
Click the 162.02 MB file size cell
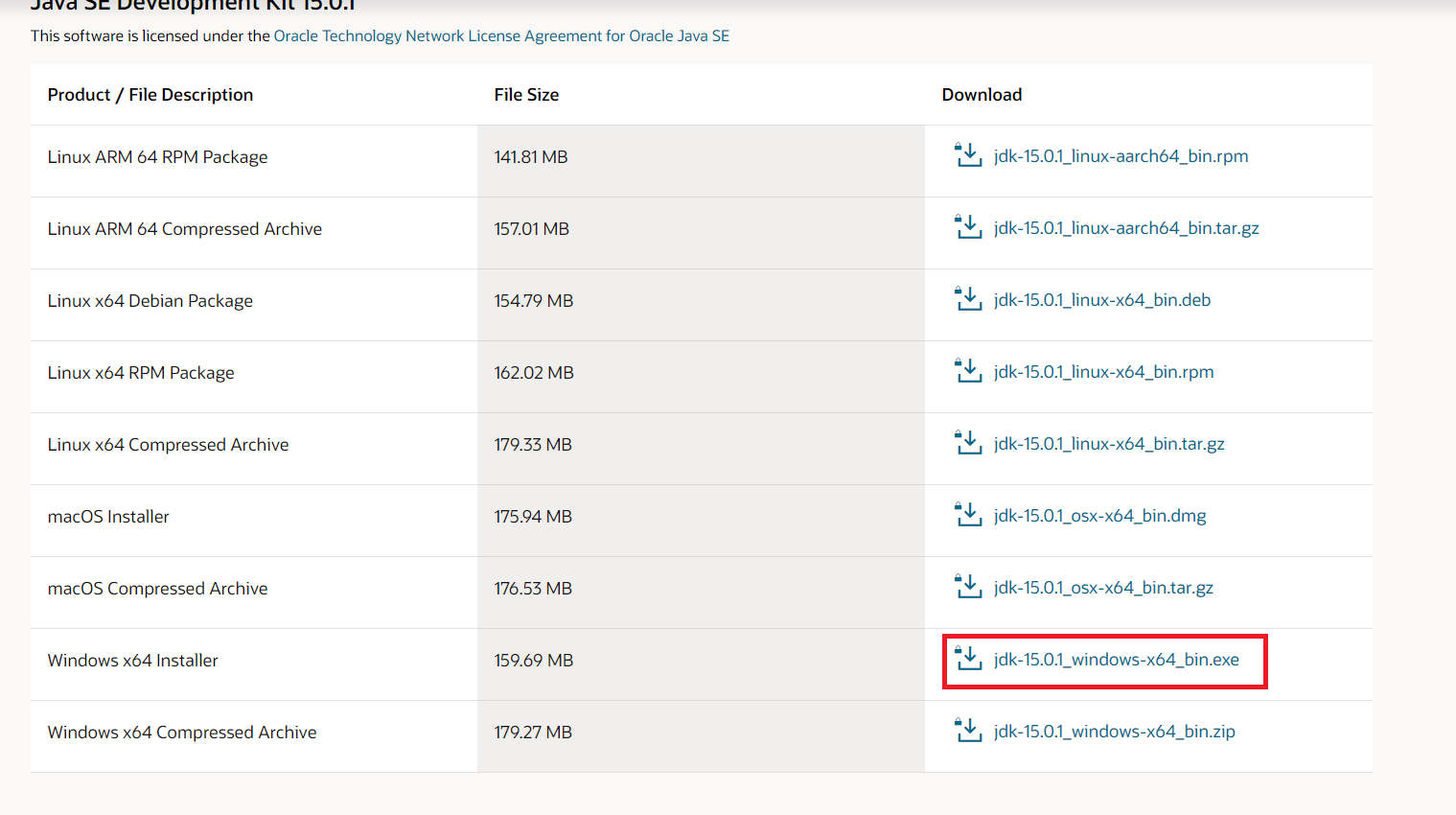[x=701, y=377]
